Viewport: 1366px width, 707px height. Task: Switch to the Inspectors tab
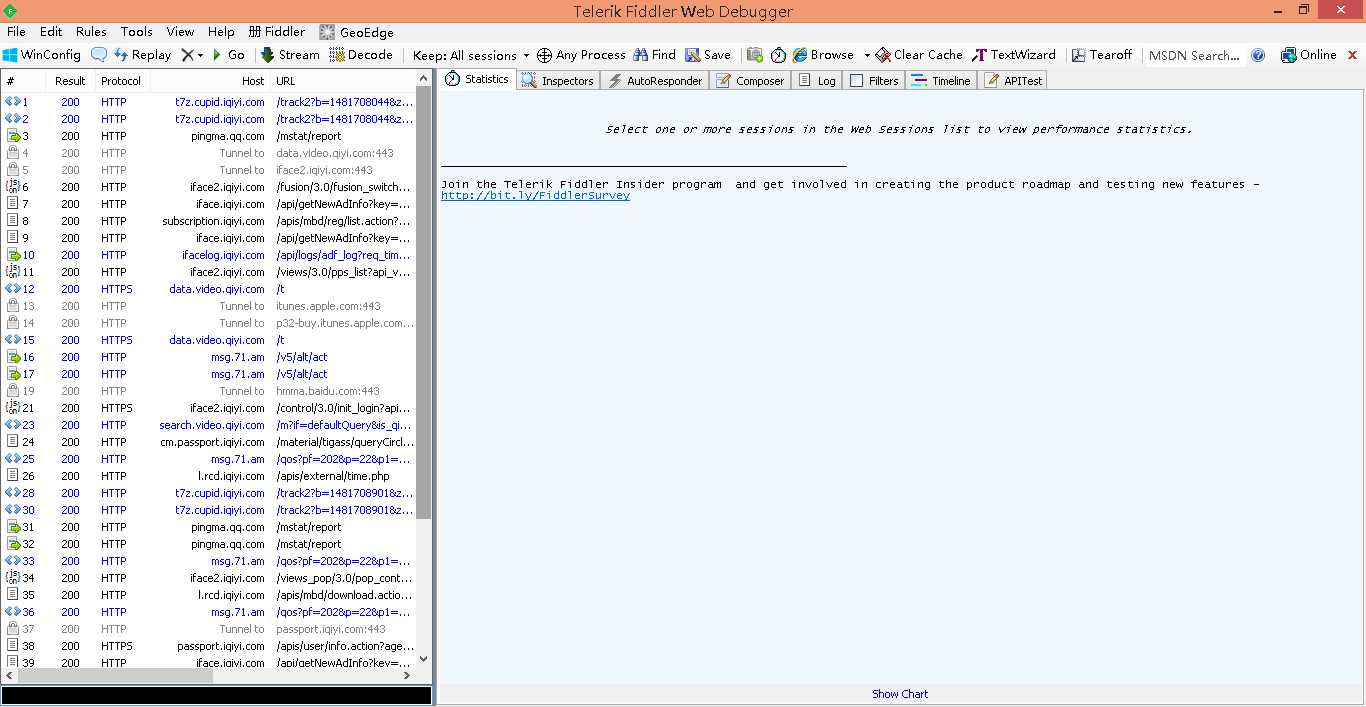click(x=558, y=81)
